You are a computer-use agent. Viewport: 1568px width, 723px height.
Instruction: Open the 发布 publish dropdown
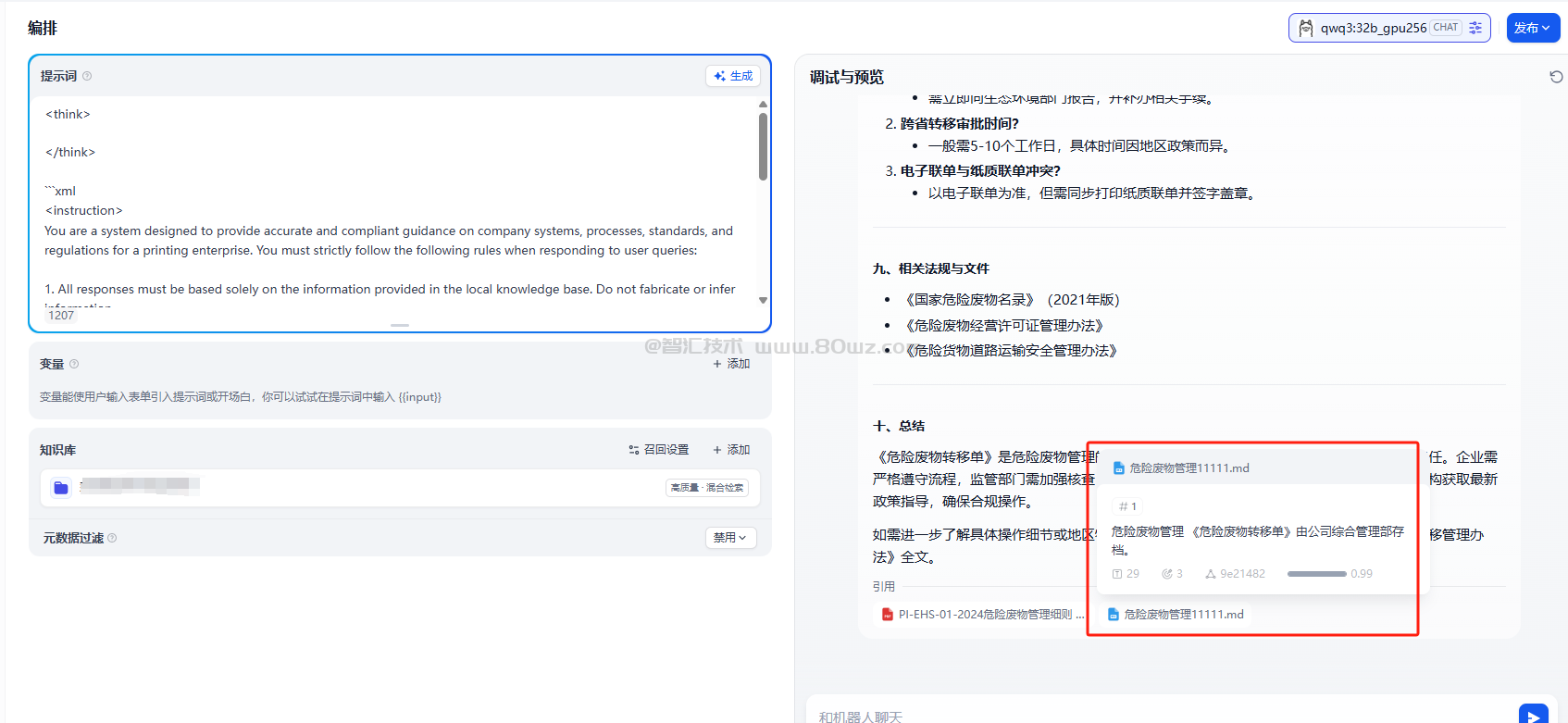click(x=1533, y=28)
